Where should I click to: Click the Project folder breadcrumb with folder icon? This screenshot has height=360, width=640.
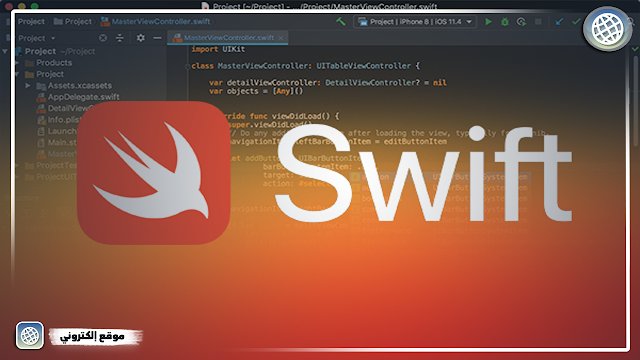pyautogui.click(x=73, y=21)
